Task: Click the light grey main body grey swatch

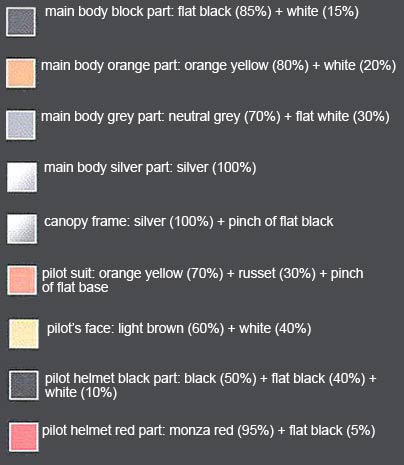Action: pyautogui.click(x=21, y=125)
